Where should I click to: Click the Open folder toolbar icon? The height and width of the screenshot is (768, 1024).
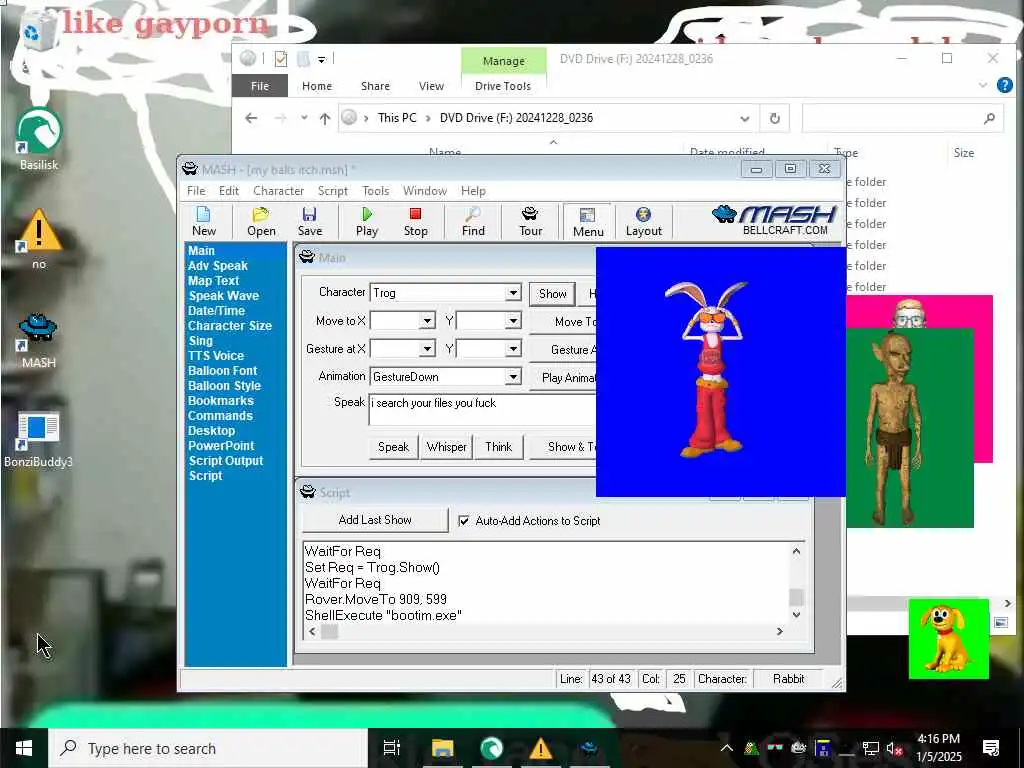tap(261, 221)
